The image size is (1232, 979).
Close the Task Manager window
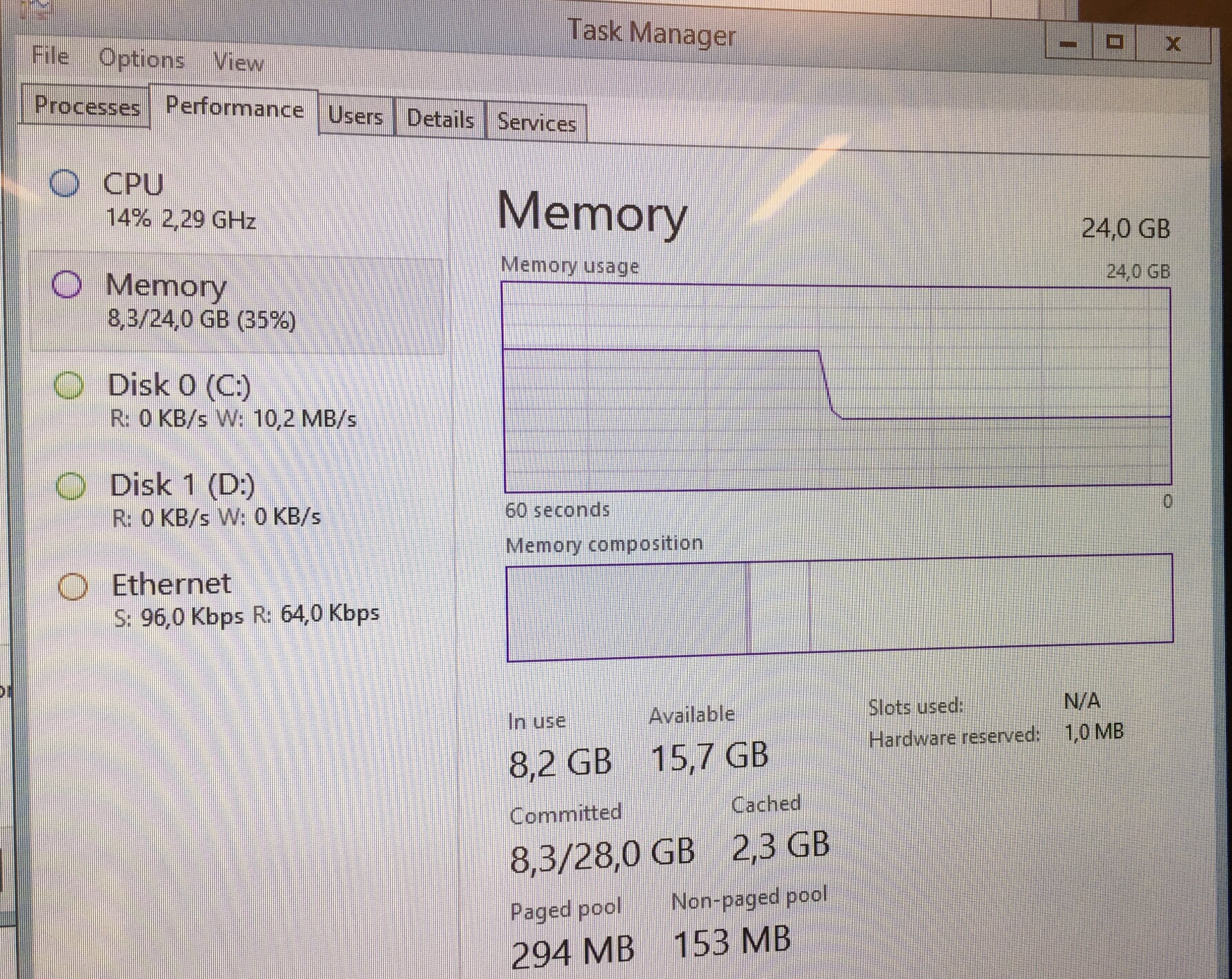(1173, 44)
